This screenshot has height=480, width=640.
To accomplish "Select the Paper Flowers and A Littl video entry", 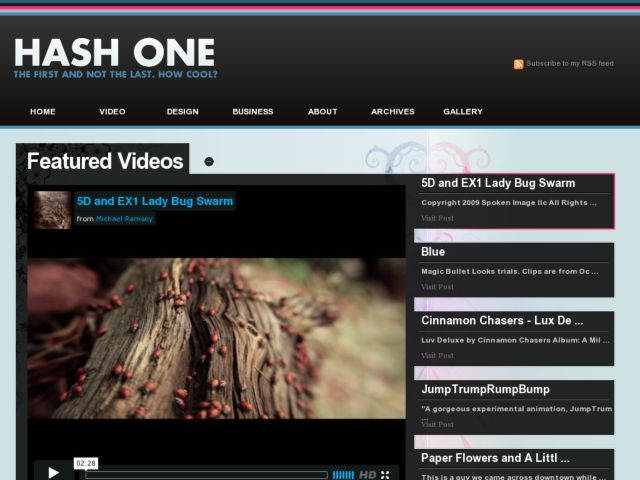I will point(514,464).
